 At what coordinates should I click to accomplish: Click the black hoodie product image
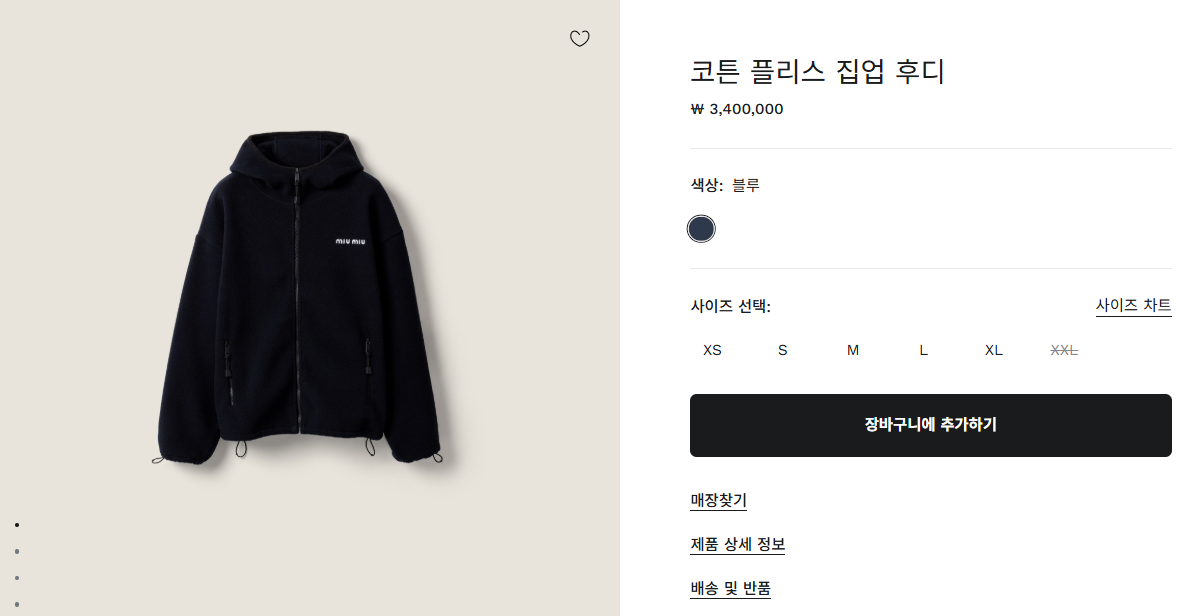pos(300,300)
